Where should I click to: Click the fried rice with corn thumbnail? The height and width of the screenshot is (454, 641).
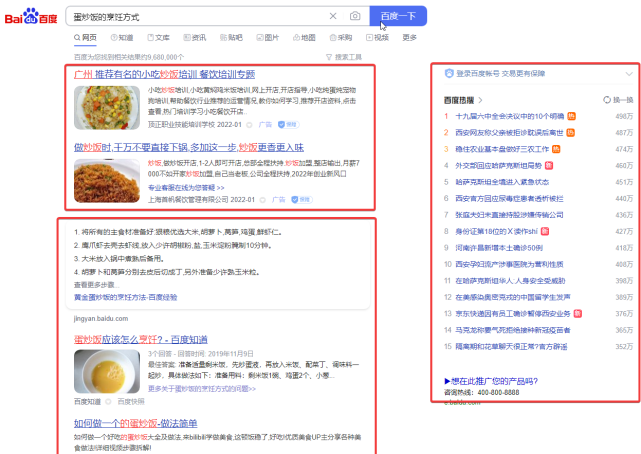click(x=107, y=107)
